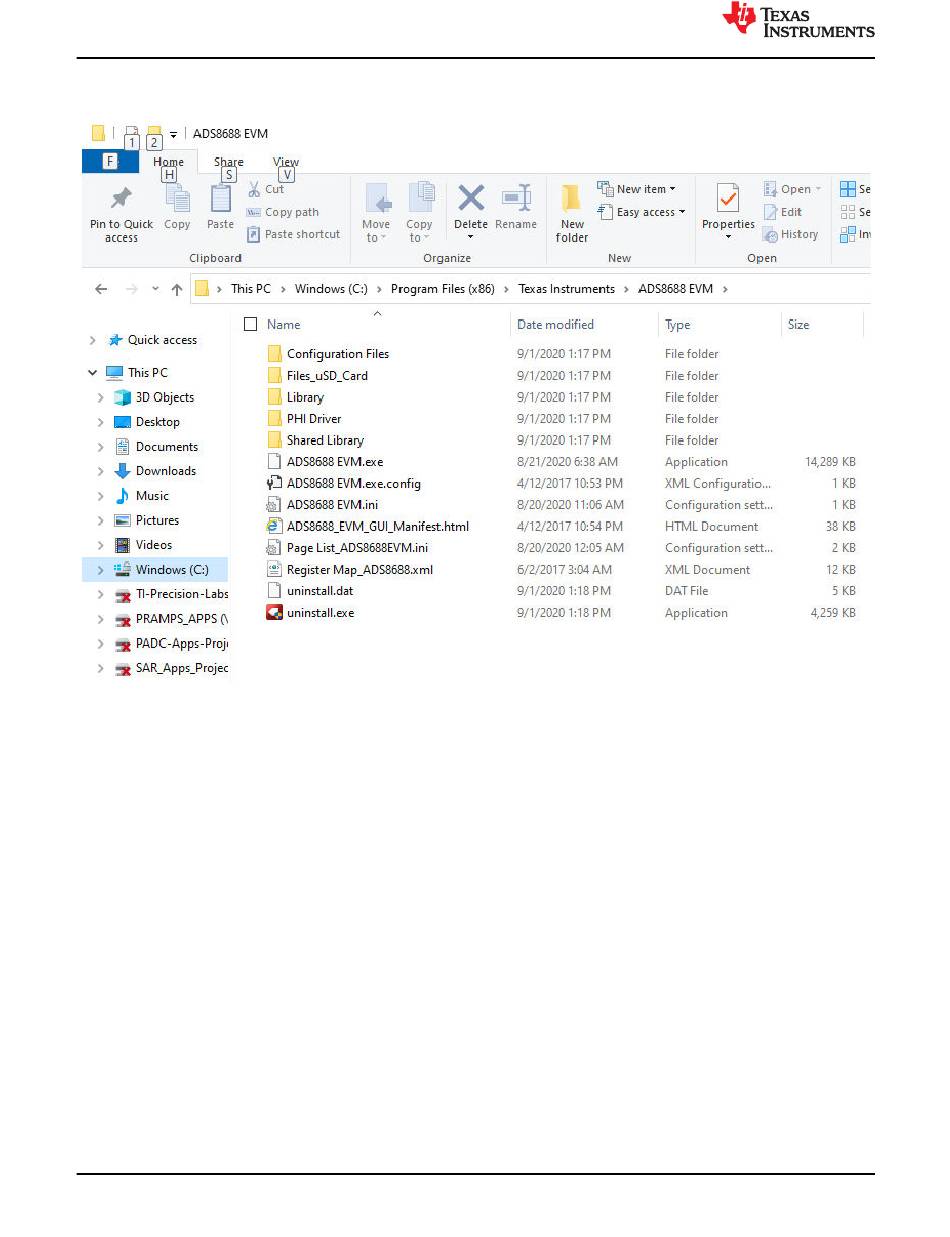This screenshot has width=950, height=1237.
Task: Click the PHI Driver folder icon
Action: 274,419
